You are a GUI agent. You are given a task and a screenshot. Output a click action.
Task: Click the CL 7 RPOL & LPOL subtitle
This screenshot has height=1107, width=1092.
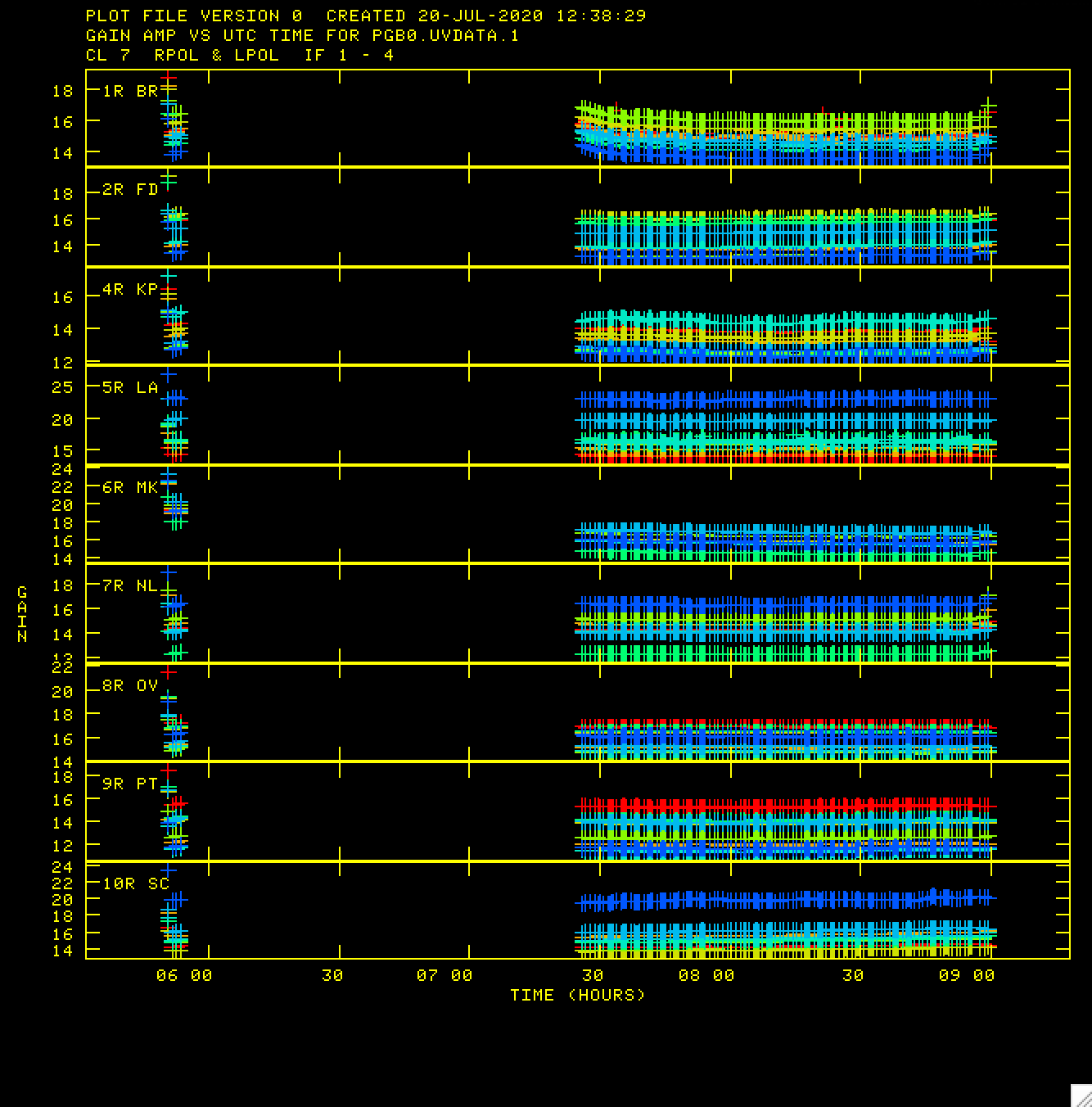(x=239, y=55)
